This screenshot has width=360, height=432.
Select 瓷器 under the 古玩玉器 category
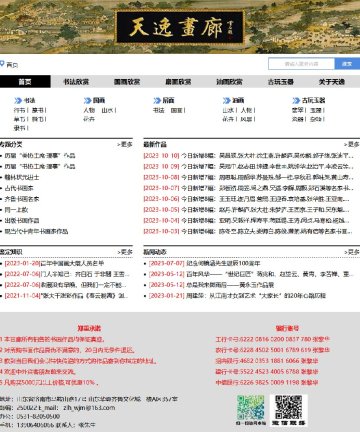[x=298, y=119]
